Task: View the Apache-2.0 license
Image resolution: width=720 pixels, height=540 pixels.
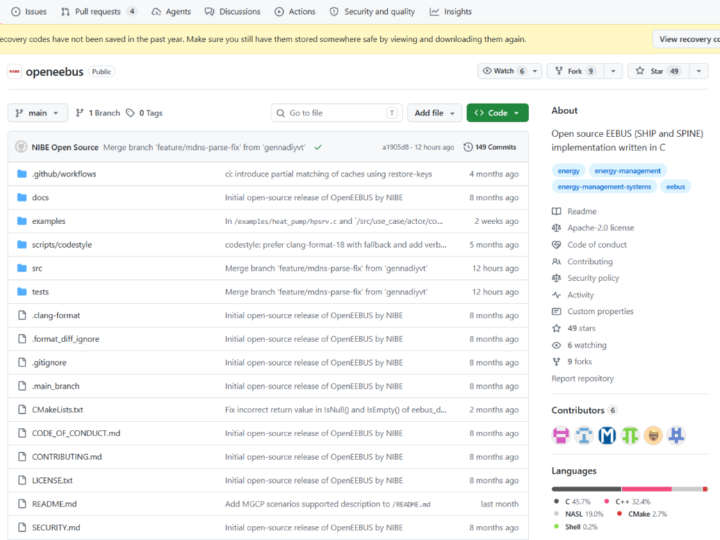Action: 593,228
